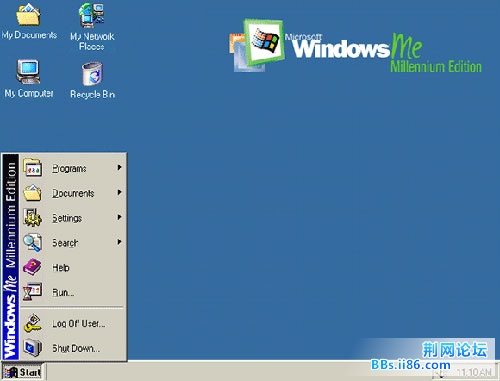
Task: Choose Shut Down... entry
Action: tap(73, 348)
